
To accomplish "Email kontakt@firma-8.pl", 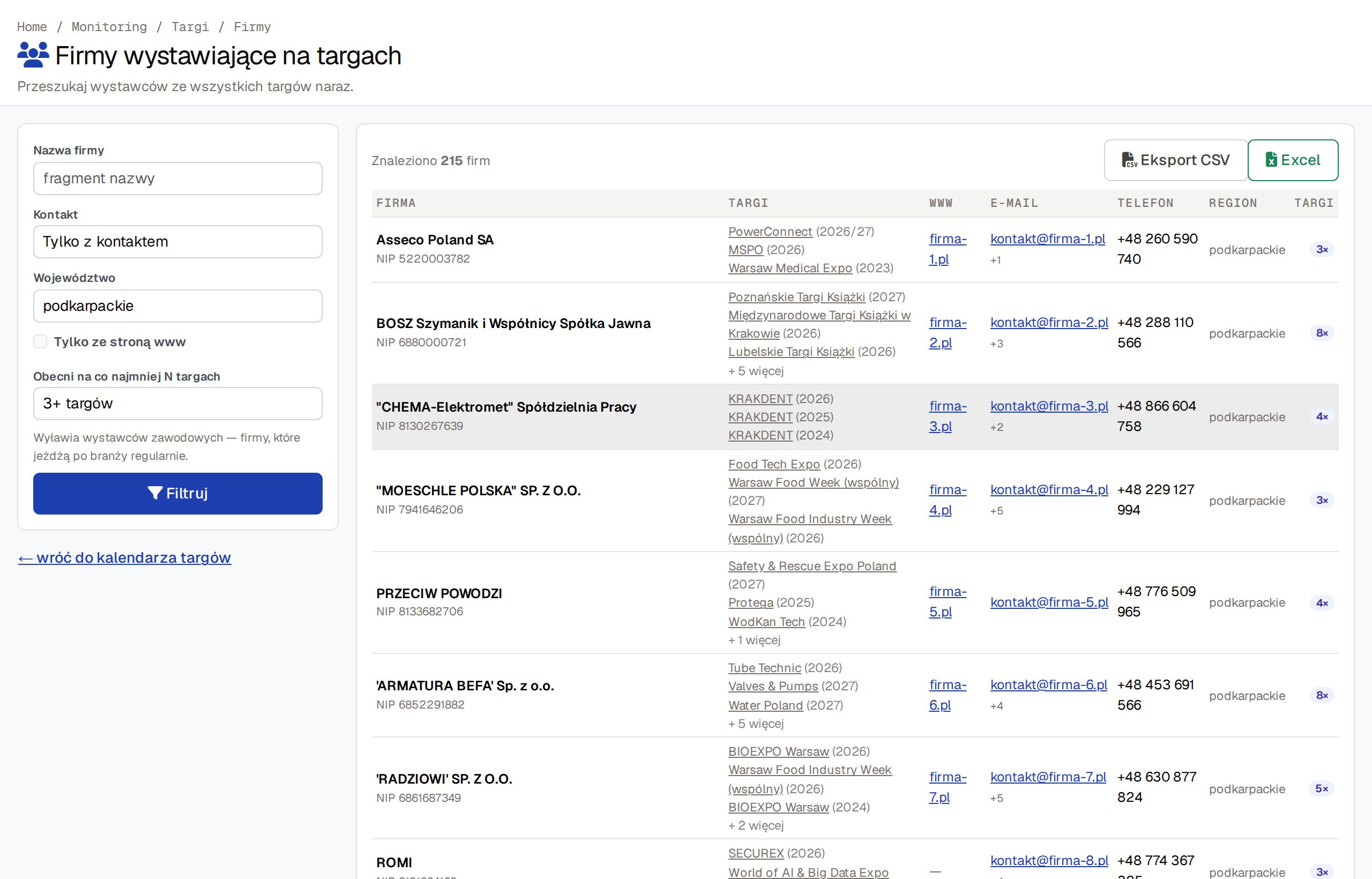I will pos(1049,861).
